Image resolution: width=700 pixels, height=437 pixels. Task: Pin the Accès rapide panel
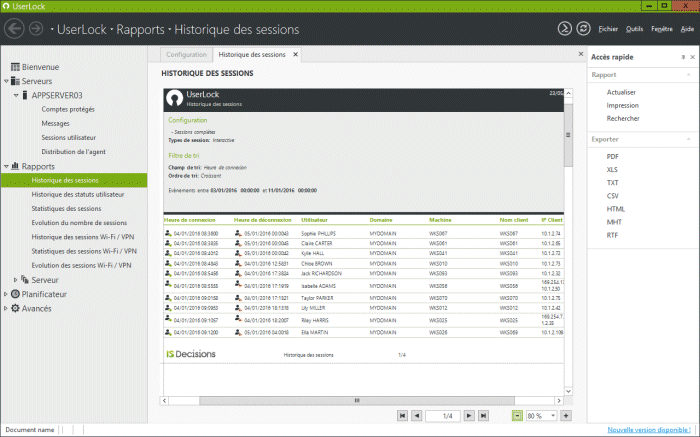[x=683, y=57]
